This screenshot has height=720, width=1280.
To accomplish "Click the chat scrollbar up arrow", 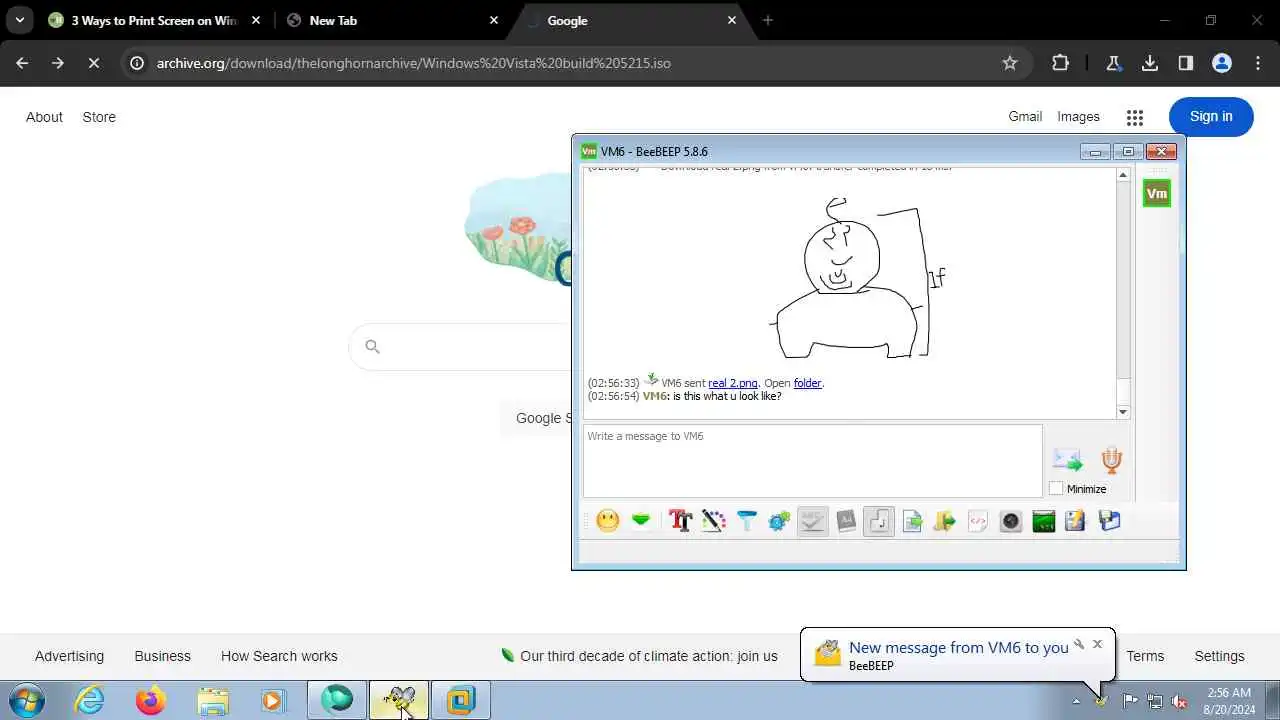I will [1123, 175].
